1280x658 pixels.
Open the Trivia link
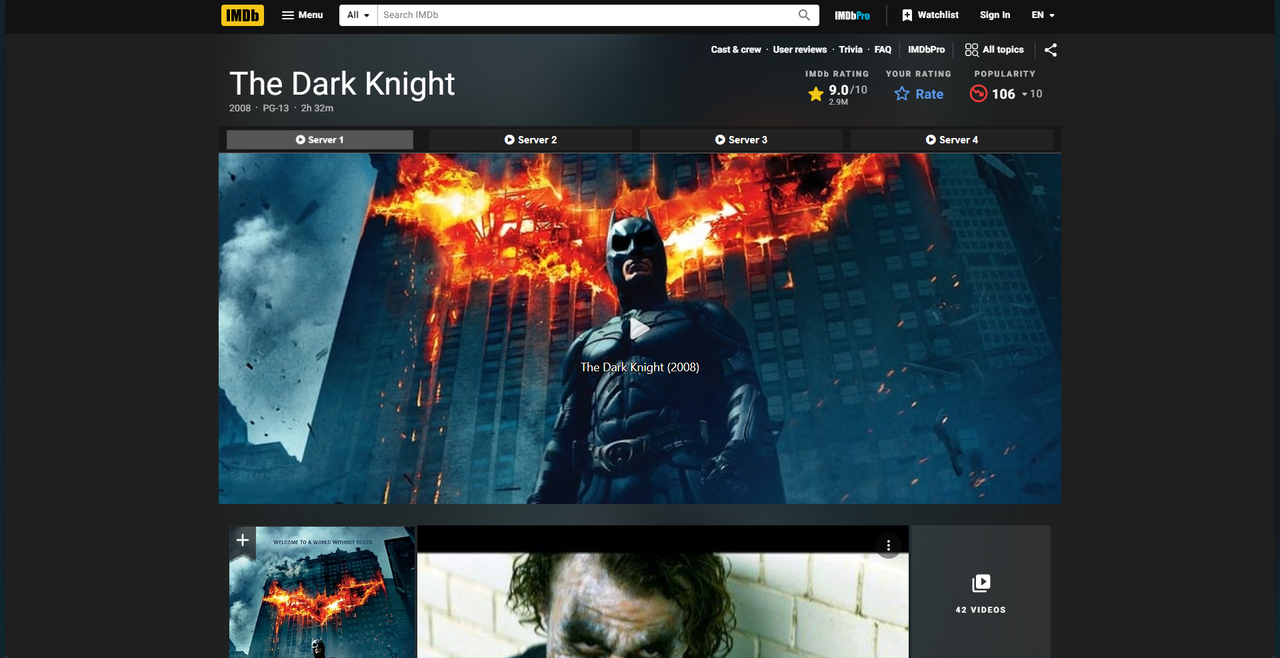pyautogui.click(x=851, y=50)
